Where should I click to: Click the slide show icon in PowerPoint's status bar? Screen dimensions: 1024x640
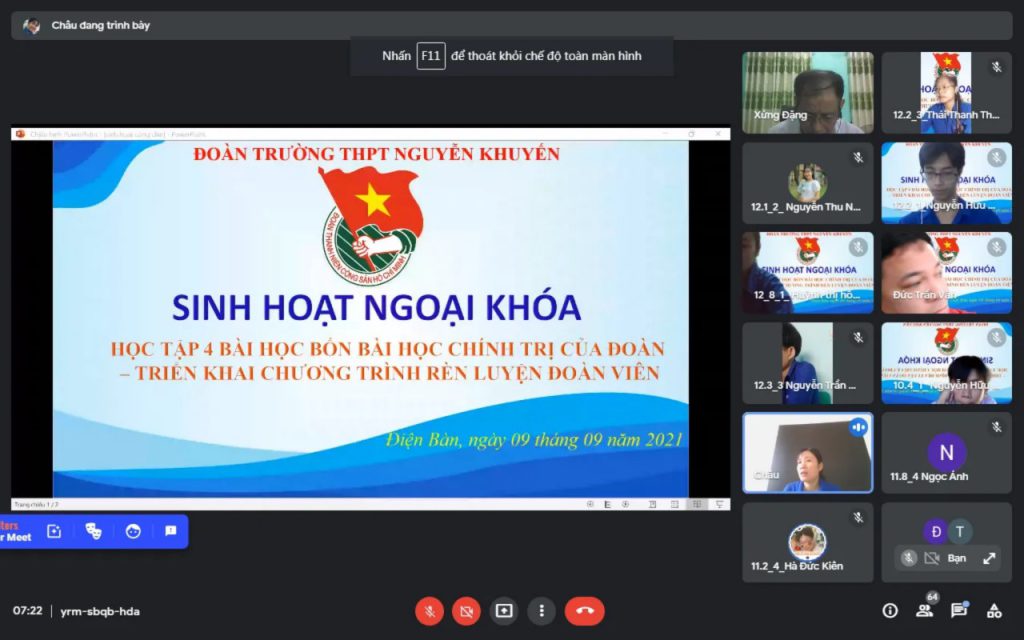[x=719, y=504]
